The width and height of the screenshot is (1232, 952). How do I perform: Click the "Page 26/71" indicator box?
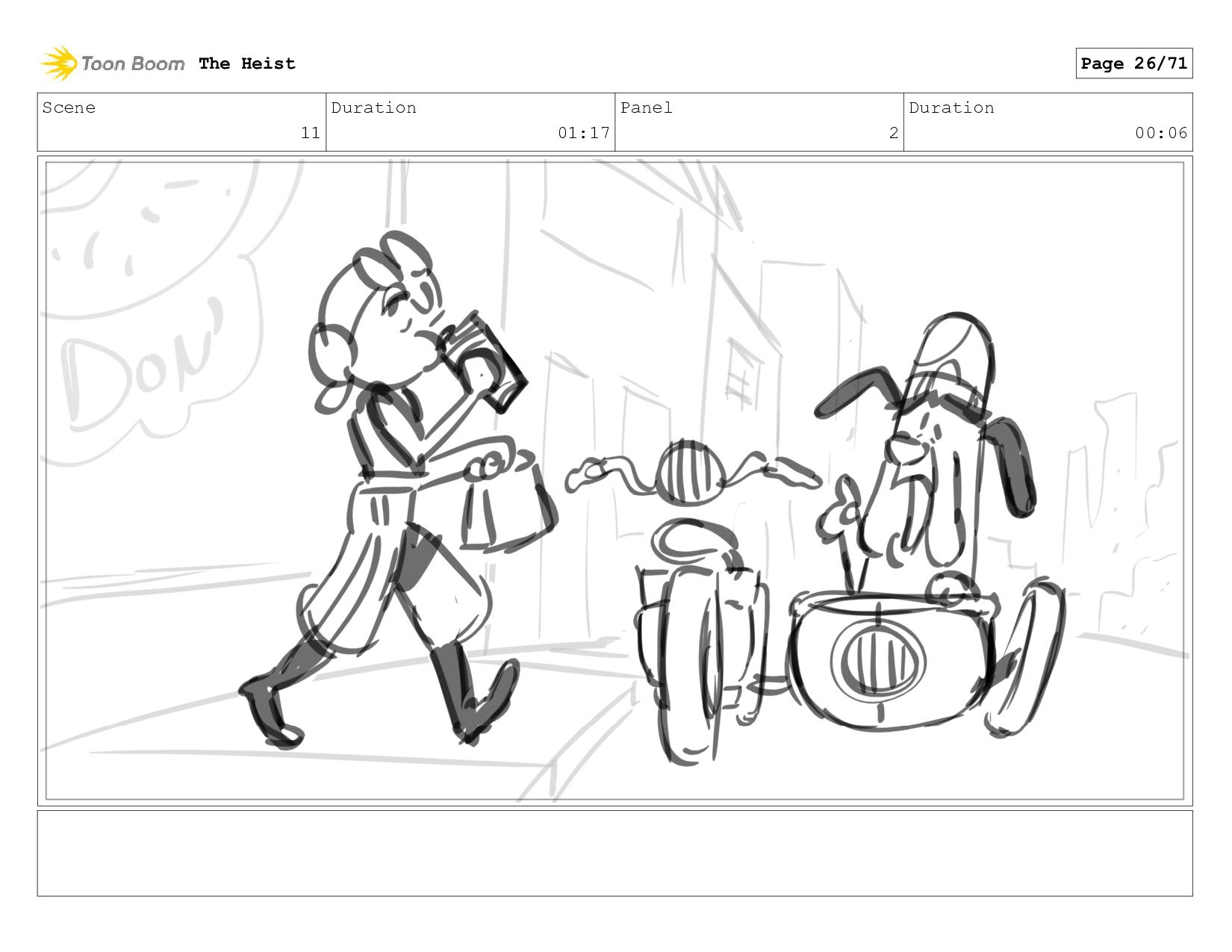(1133, 63)
